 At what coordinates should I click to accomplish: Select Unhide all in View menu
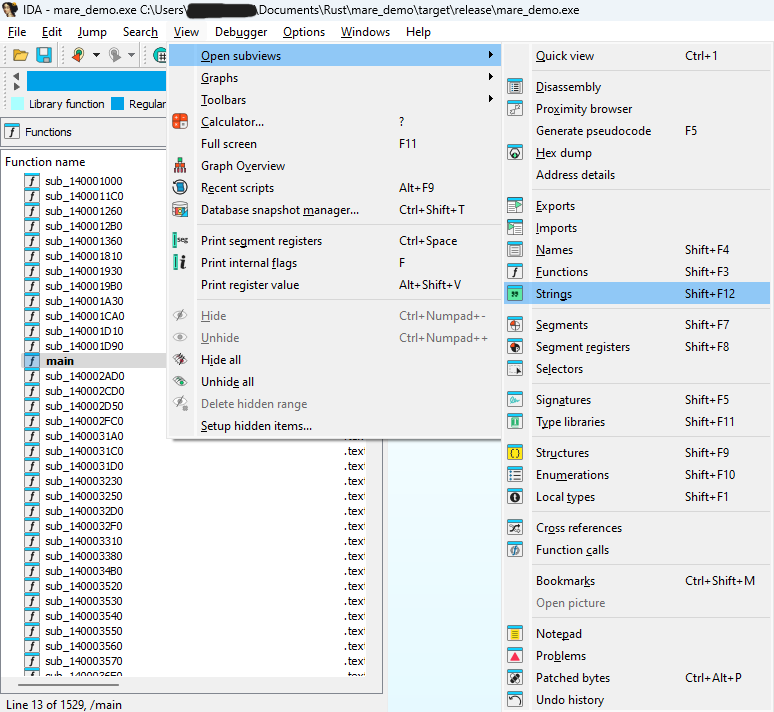pyautogui.click(x=227, y=382)
